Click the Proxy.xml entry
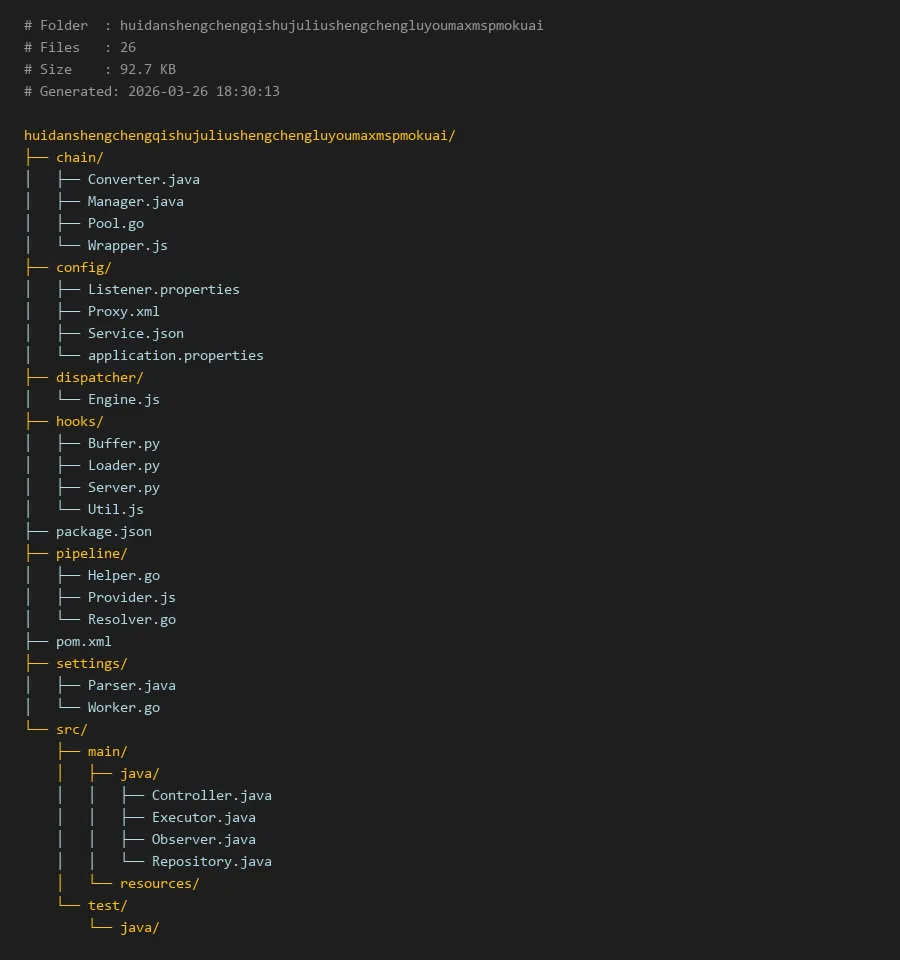900x960 pixels. point(123,311)
